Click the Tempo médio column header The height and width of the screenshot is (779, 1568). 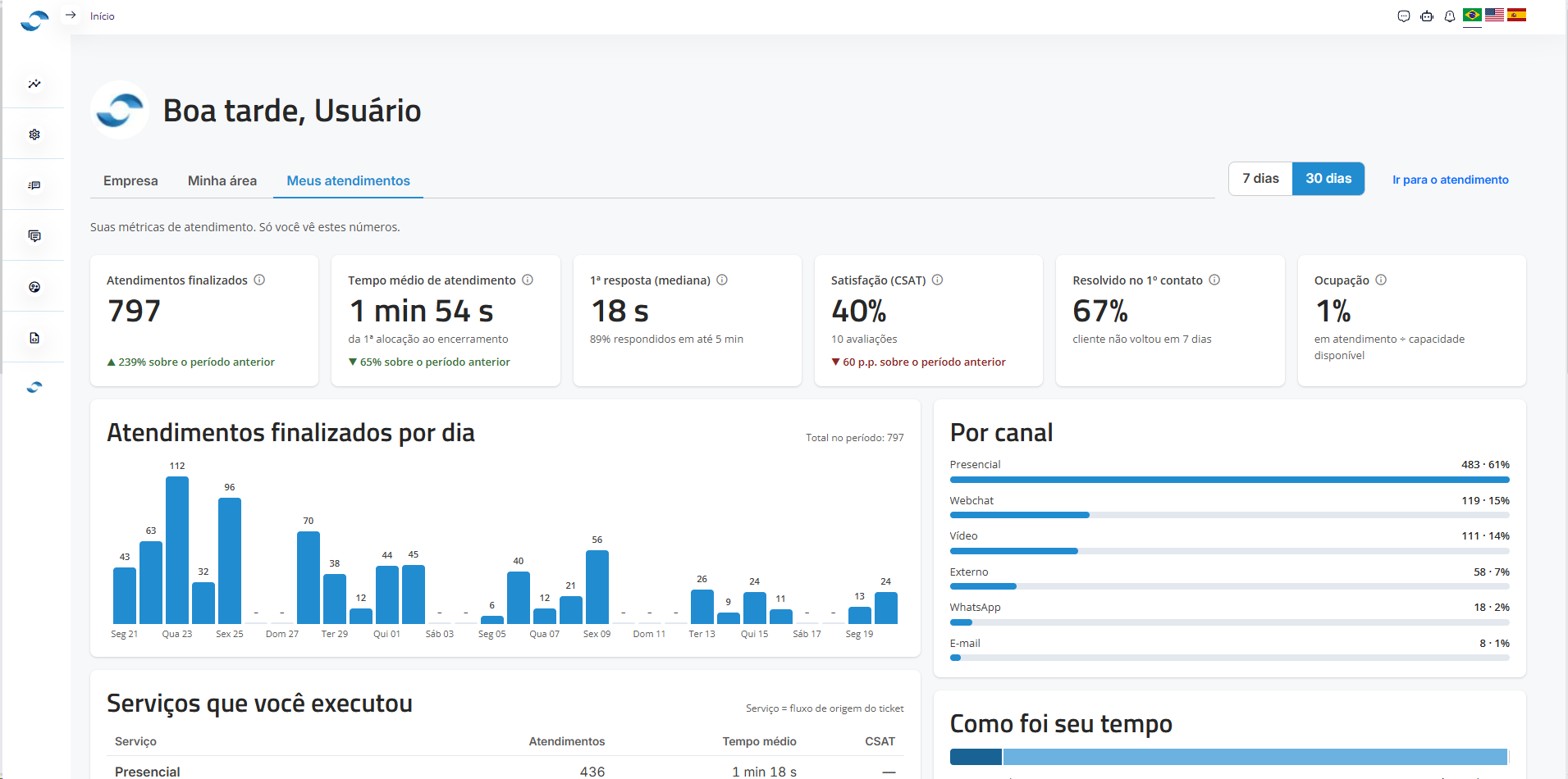tap(759, 741)
